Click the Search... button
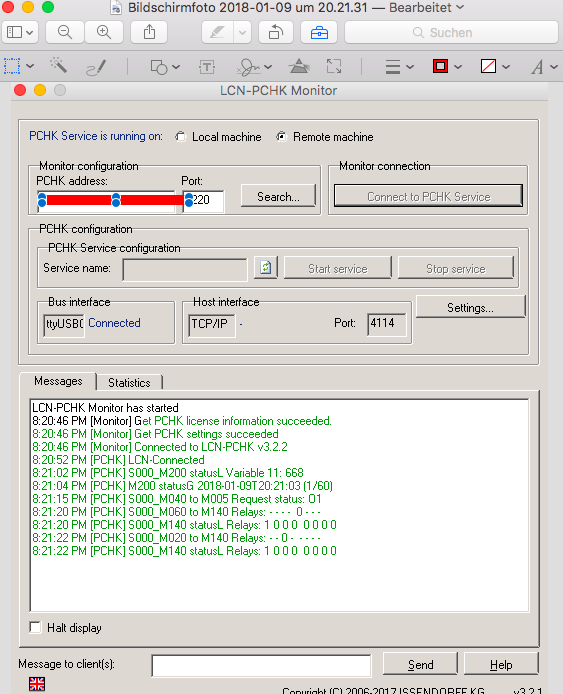This screenshot has width=563, height=694. (278, 196)
